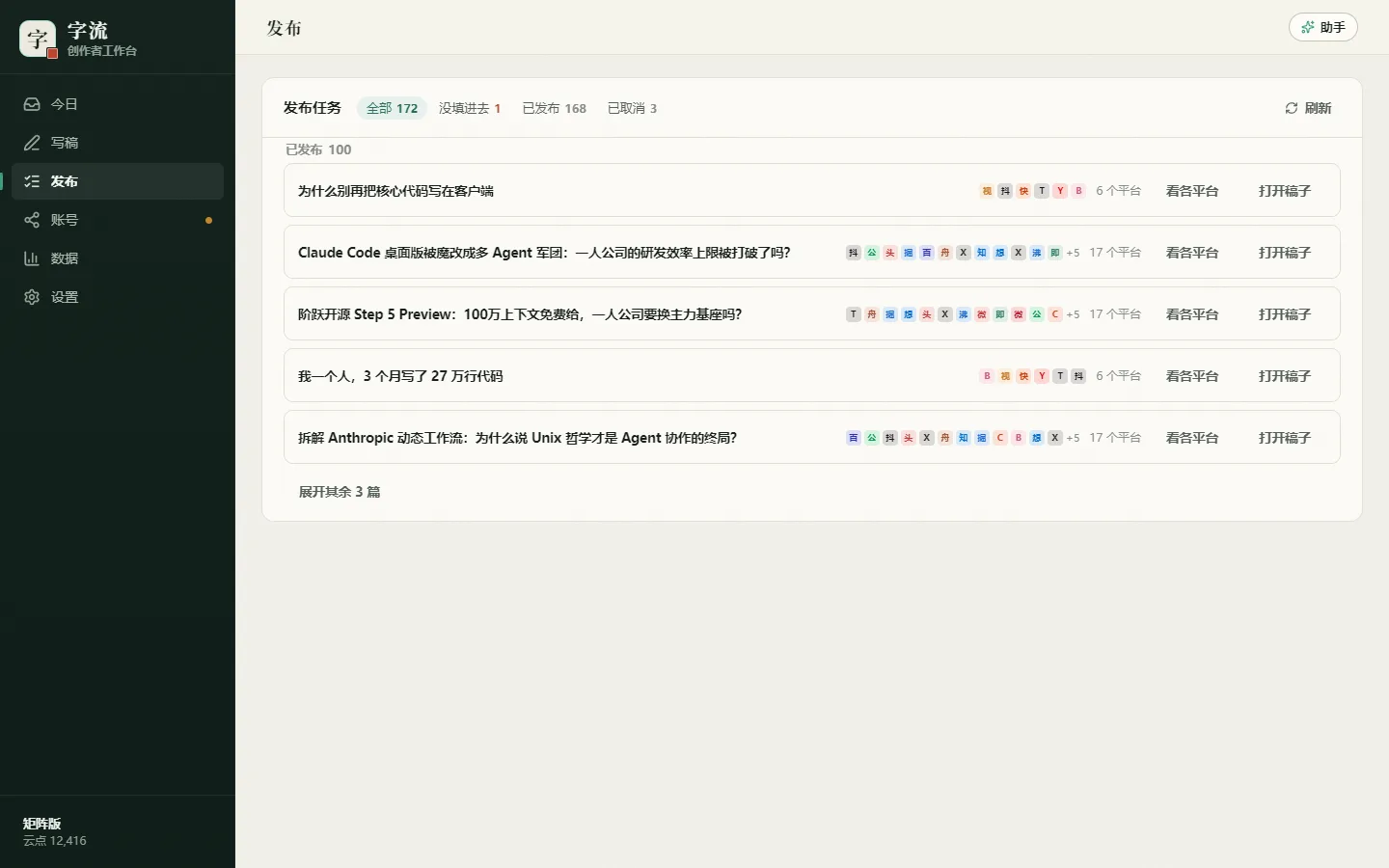Click the 百 badge in the 拆解 Anthropic row
The image size is (1389, 868).
[x=854, y=438]
